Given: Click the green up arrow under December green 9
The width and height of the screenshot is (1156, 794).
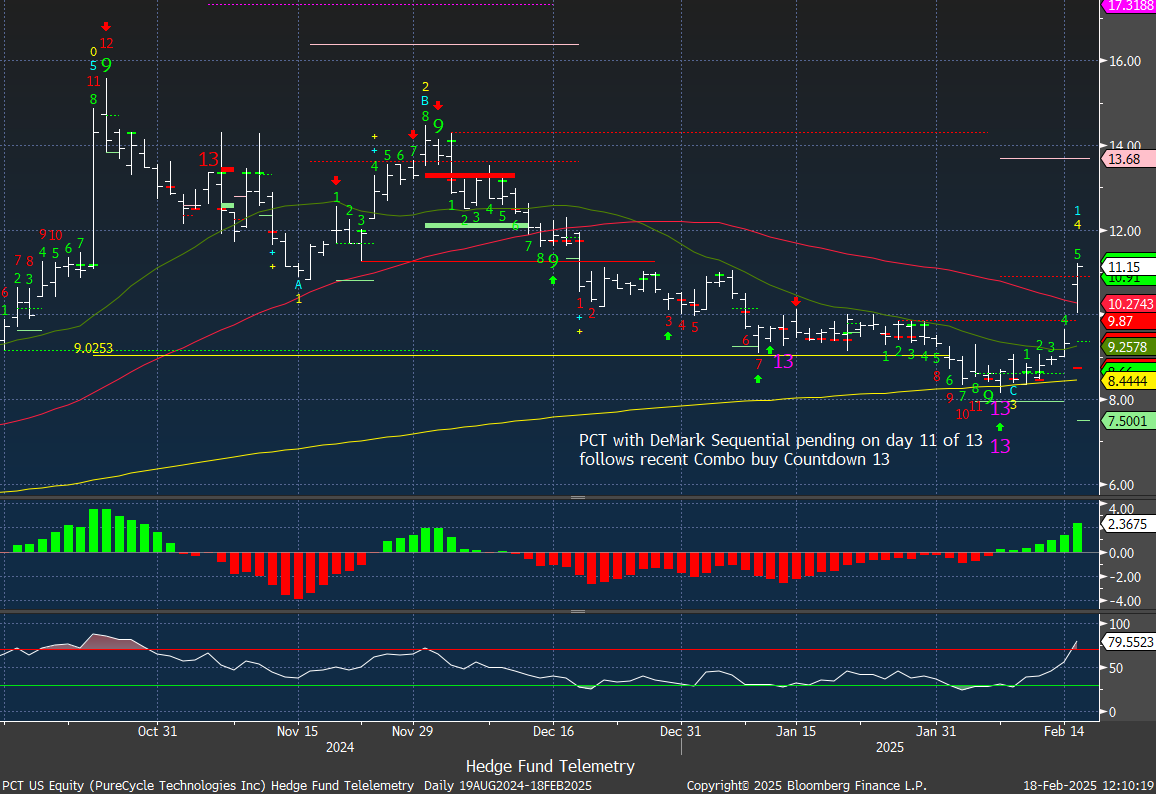Looking at the screenshot, I should (x=553, y=279).
